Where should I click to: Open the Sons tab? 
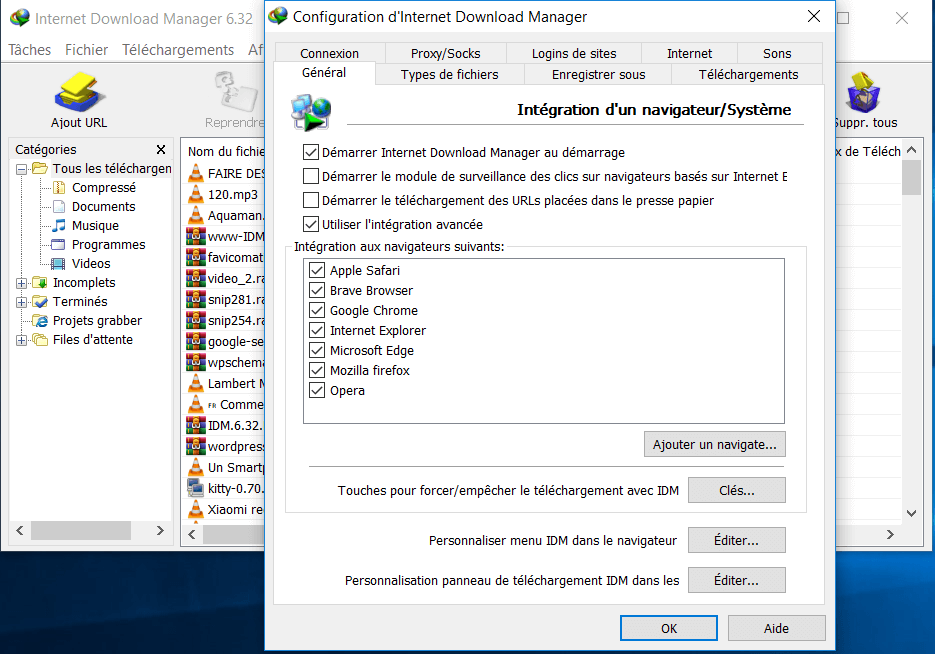click(777, 54)
